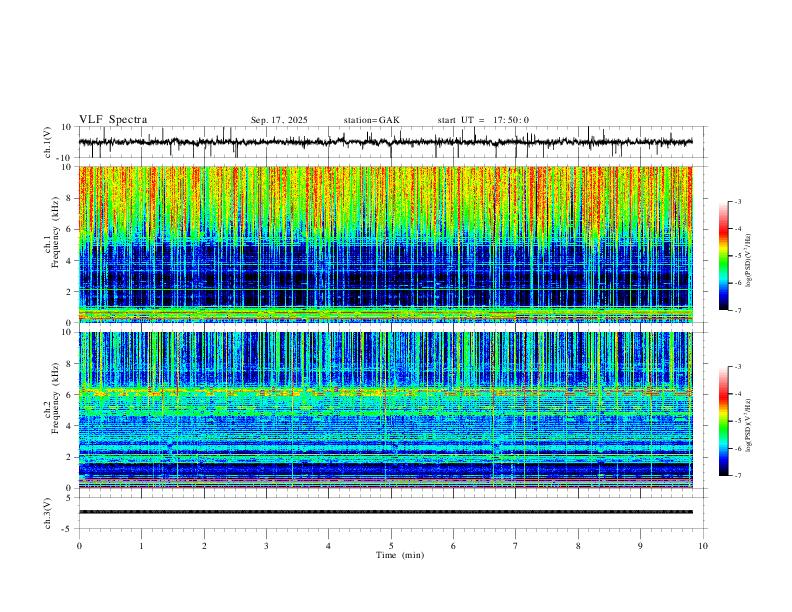Screen dimensions: 792x612
Task: Click the time axis tick label "3"
Action: point(266,546)
